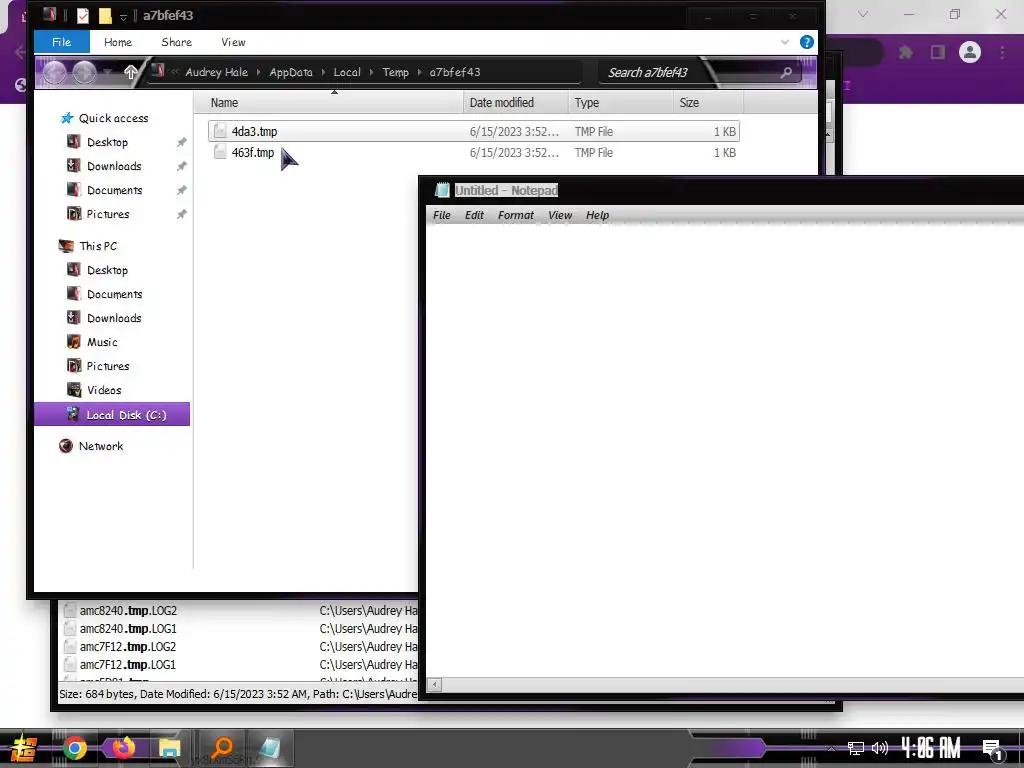Image resolution: width=1024 pixels, height=768 pixels.
Task: Select amc8240.tmp.LOG1 in search results window
Action: click(128, 629)
